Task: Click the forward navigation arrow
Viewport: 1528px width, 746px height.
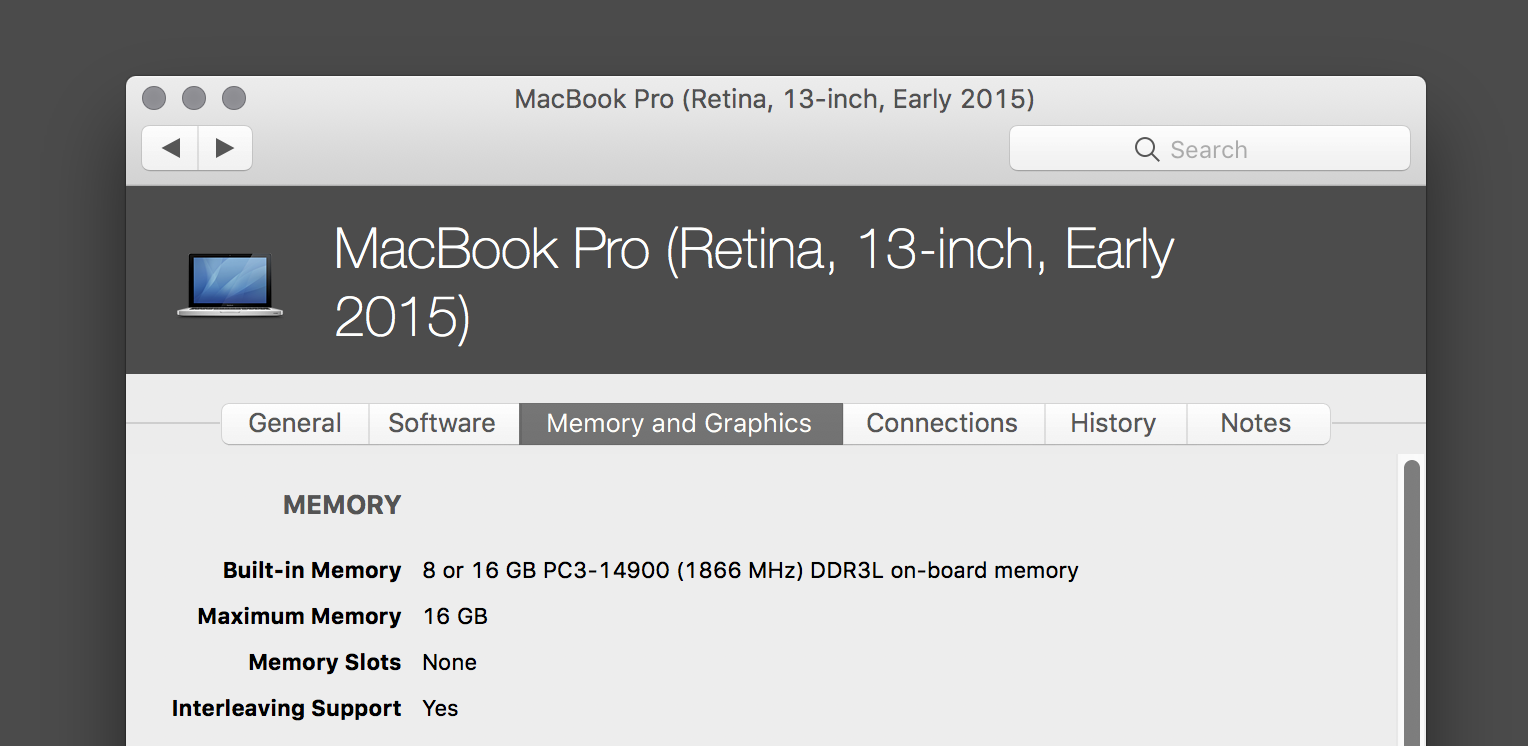Action: (225, 148)
